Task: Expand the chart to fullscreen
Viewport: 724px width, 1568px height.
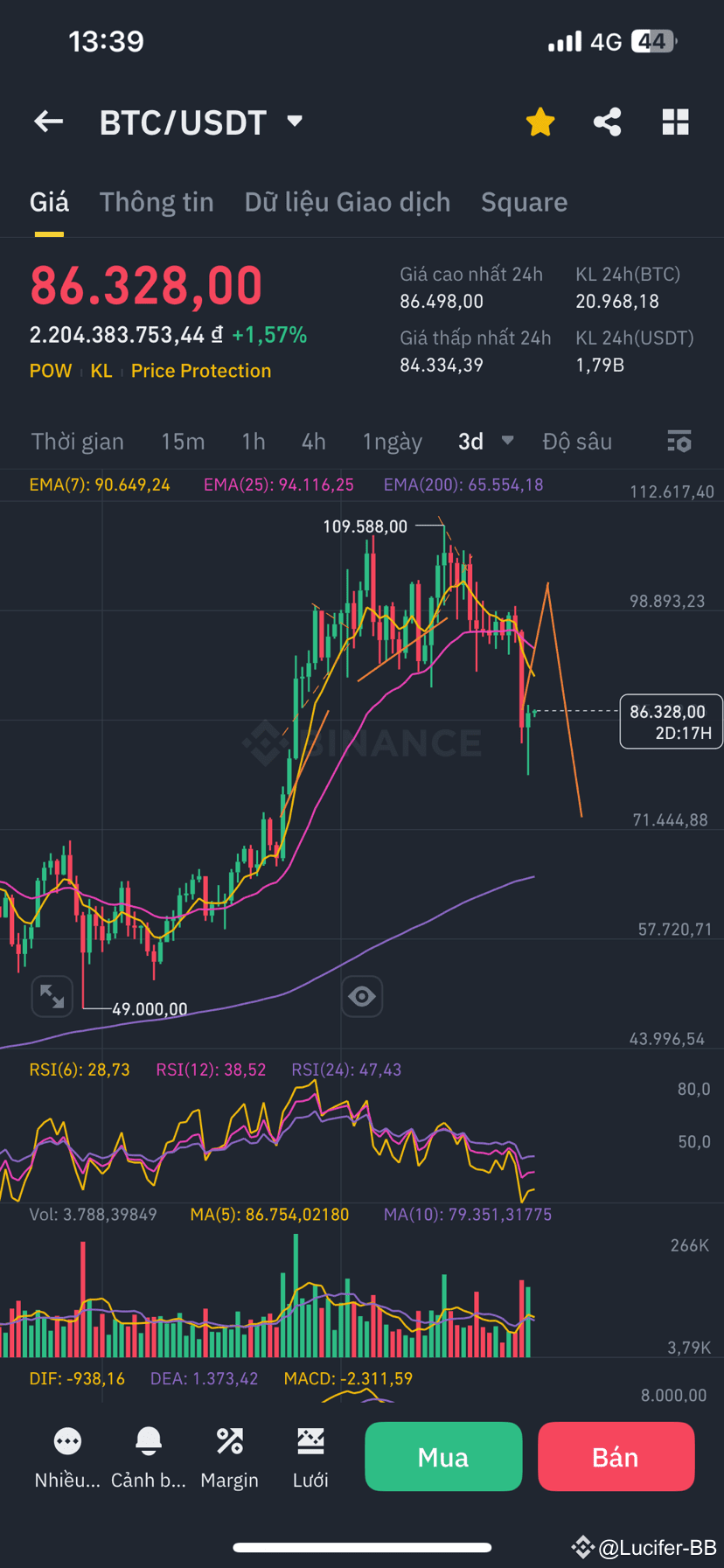Action: point(52,996)
